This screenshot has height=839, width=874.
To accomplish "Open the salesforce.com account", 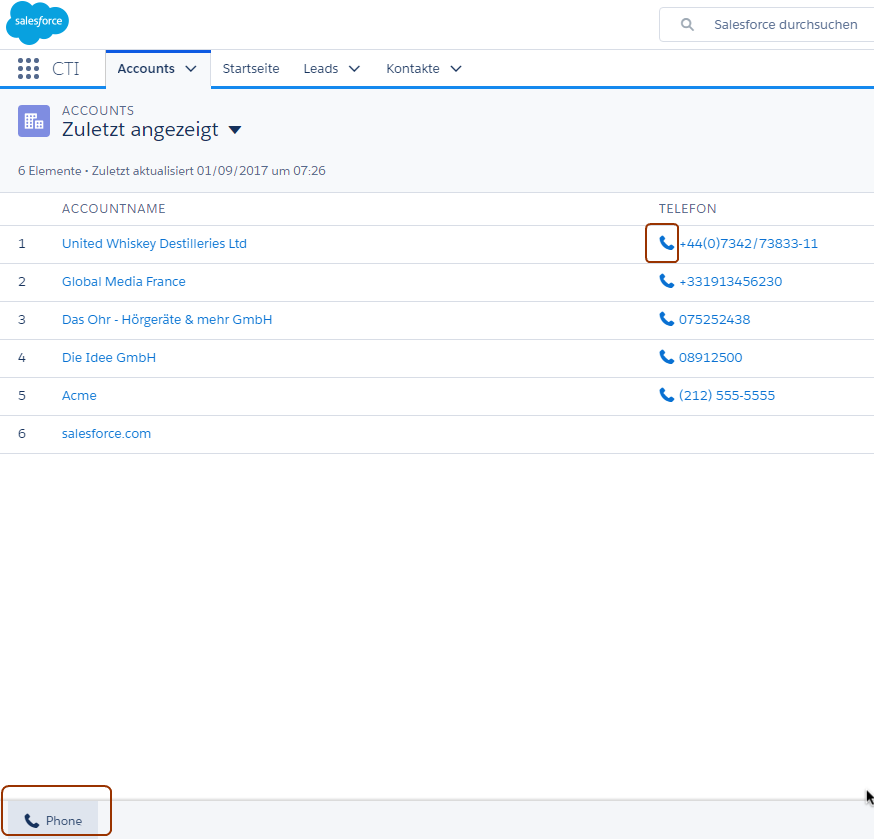I will (106, 433).
